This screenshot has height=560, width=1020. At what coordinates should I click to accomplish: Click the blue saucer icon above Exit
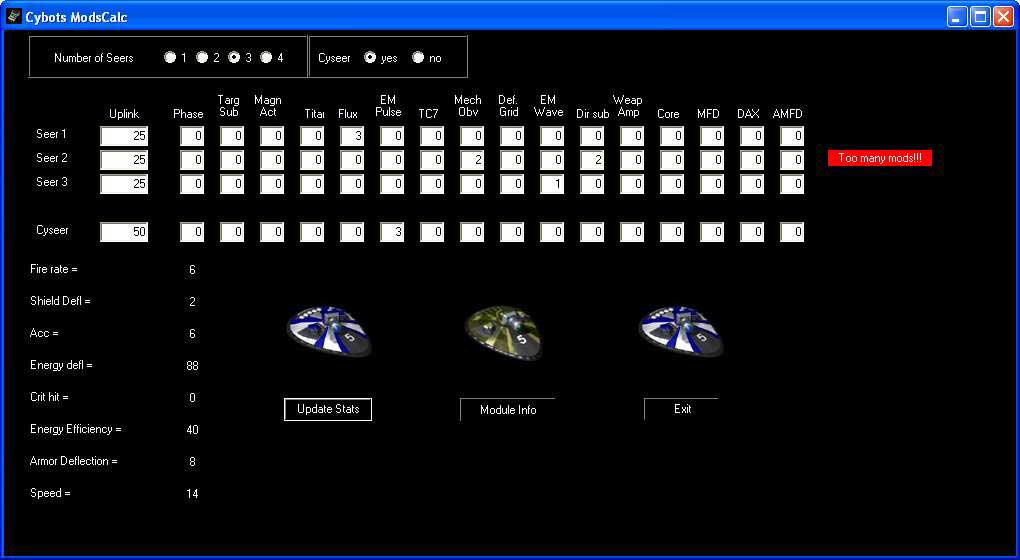pos(681,331)
